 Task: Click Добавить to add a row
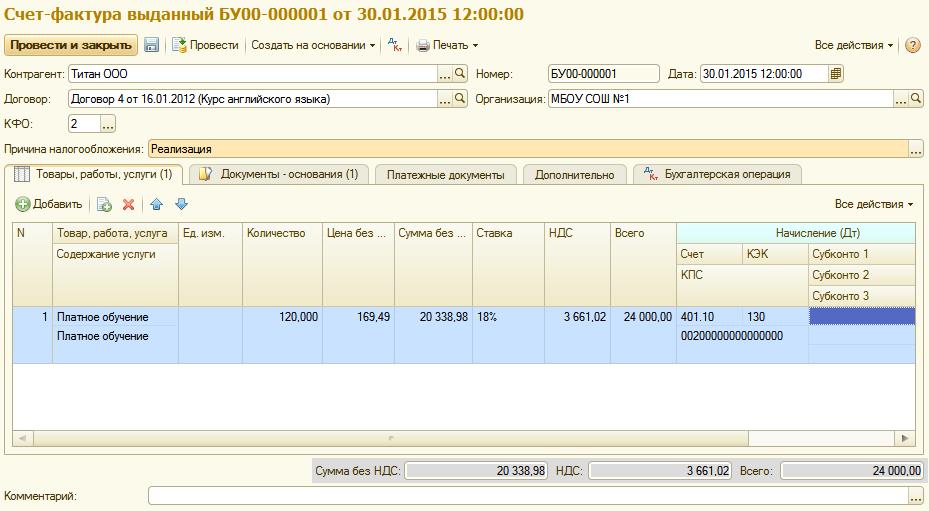pos(49,204)
